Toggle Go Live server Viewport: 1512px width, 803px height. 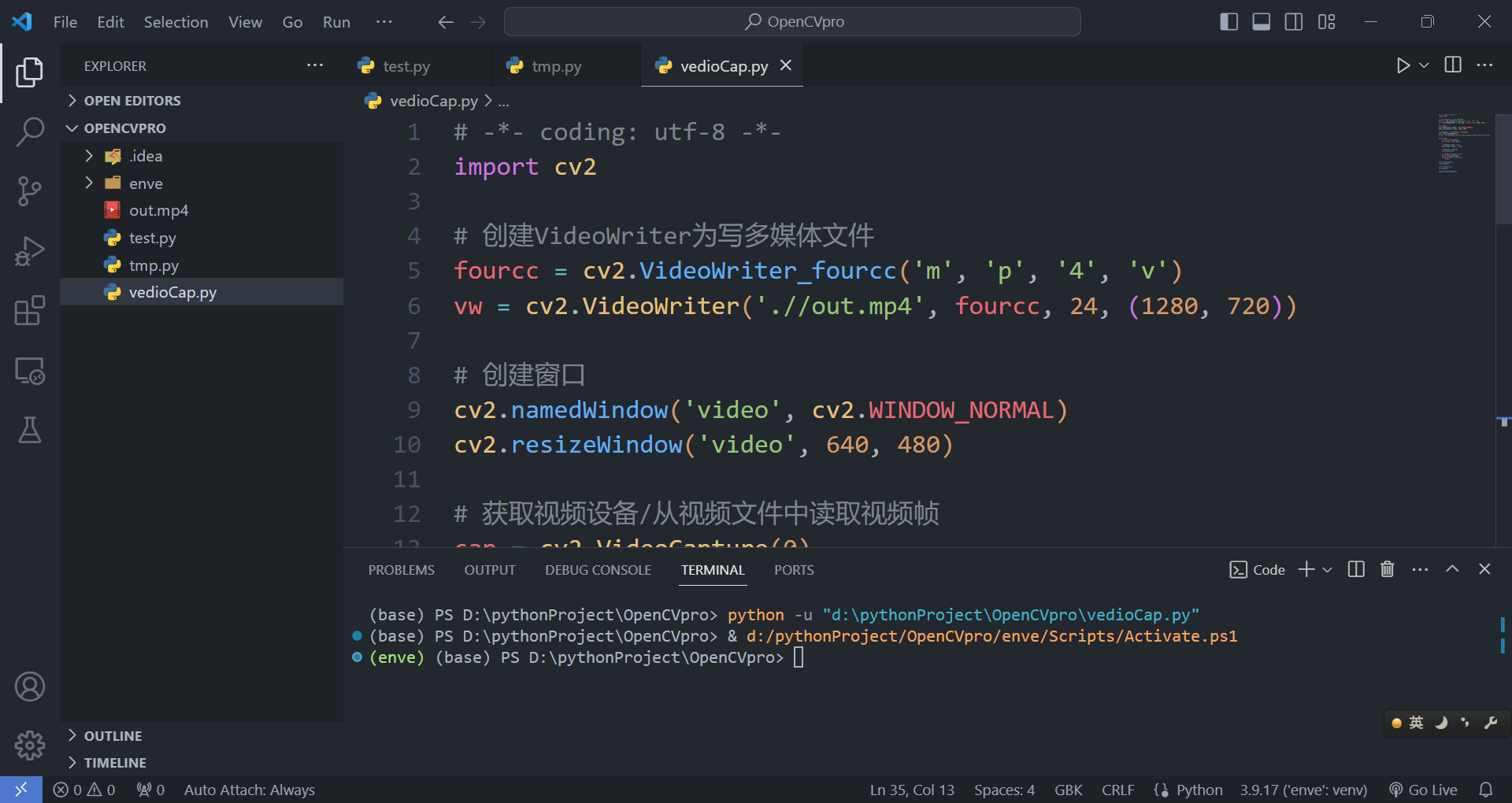click(x=1423, y=790)
